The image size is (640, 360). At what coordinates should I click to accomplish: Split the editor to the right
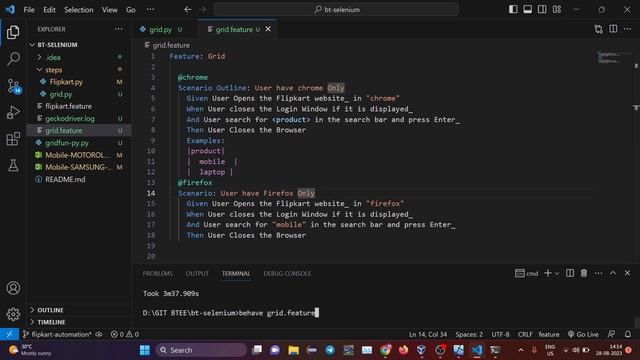[x=613, y=29]
